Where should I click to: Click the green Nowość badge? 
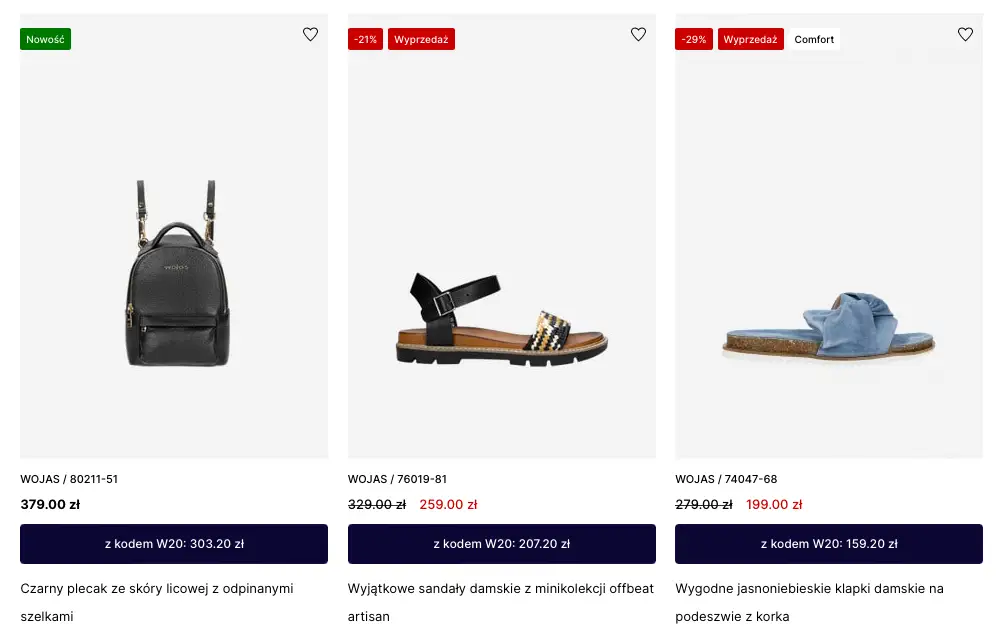click(45, 39)
